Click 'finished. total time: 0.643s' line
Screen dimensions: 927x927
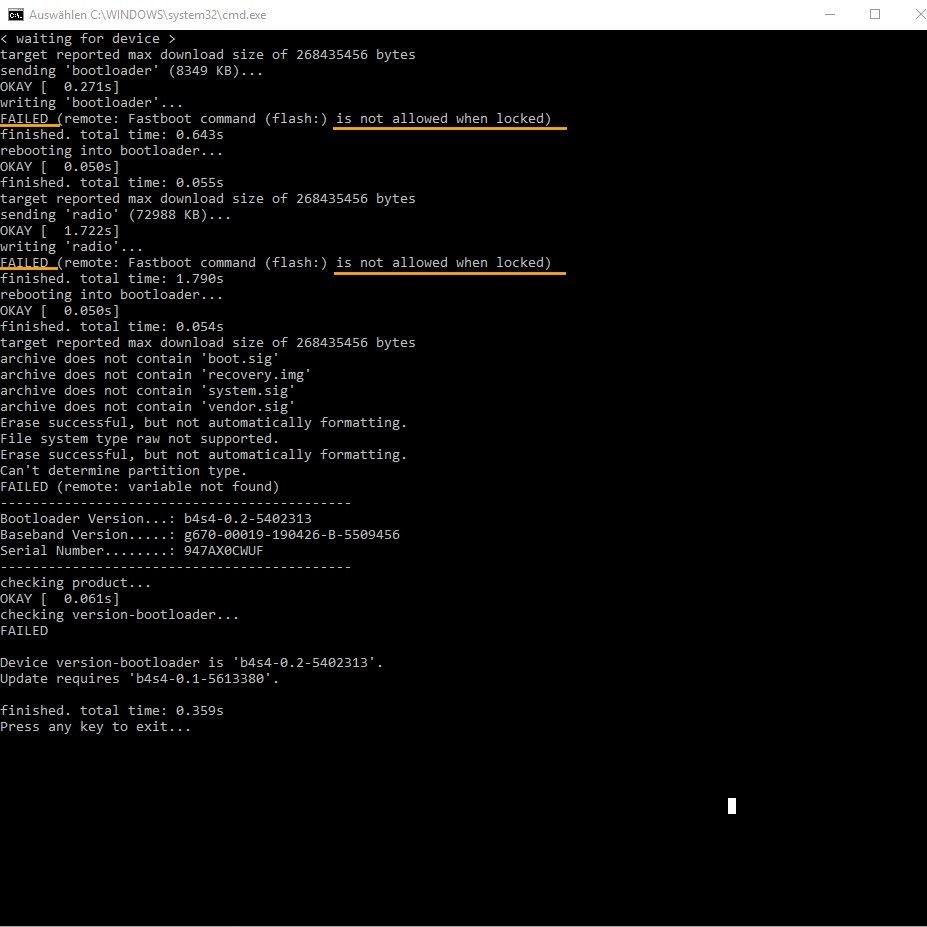(x=112, y=134)
